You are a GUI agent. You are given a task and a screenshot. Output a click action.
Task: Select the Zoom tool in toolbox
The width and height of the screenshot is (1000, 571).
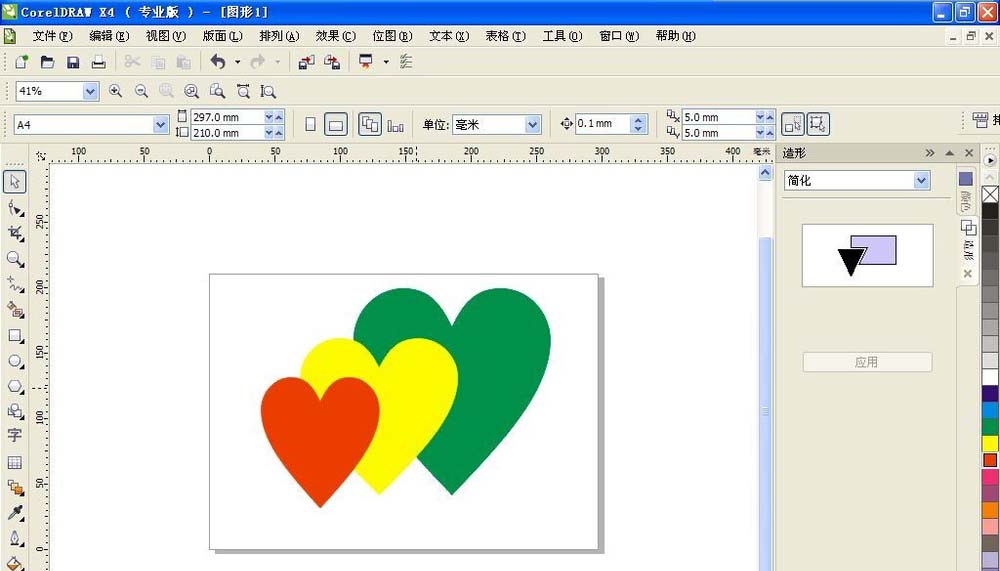(x=15, y=258)
